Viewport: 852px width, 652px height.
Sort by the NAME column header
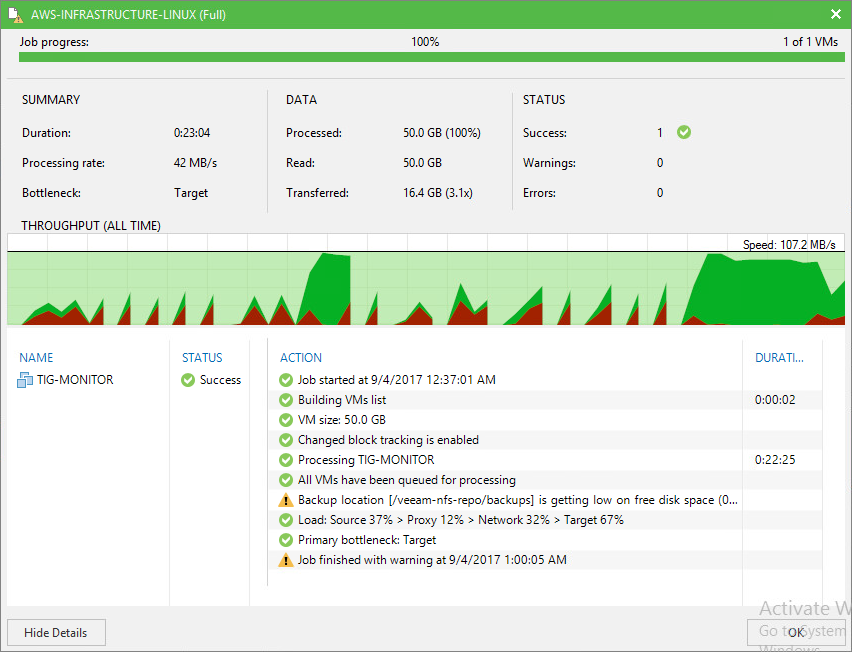36,358
